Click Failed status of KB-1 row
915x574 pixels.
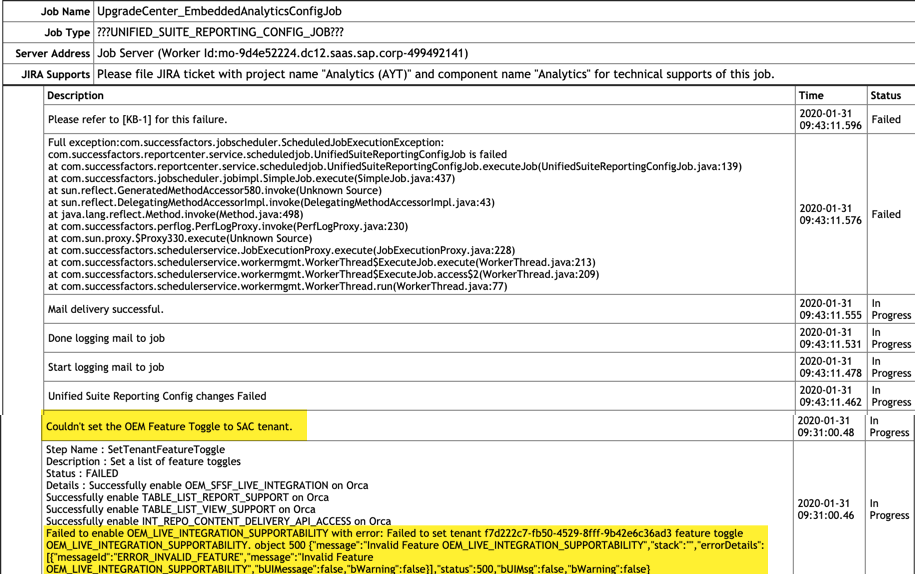[886, 119]
